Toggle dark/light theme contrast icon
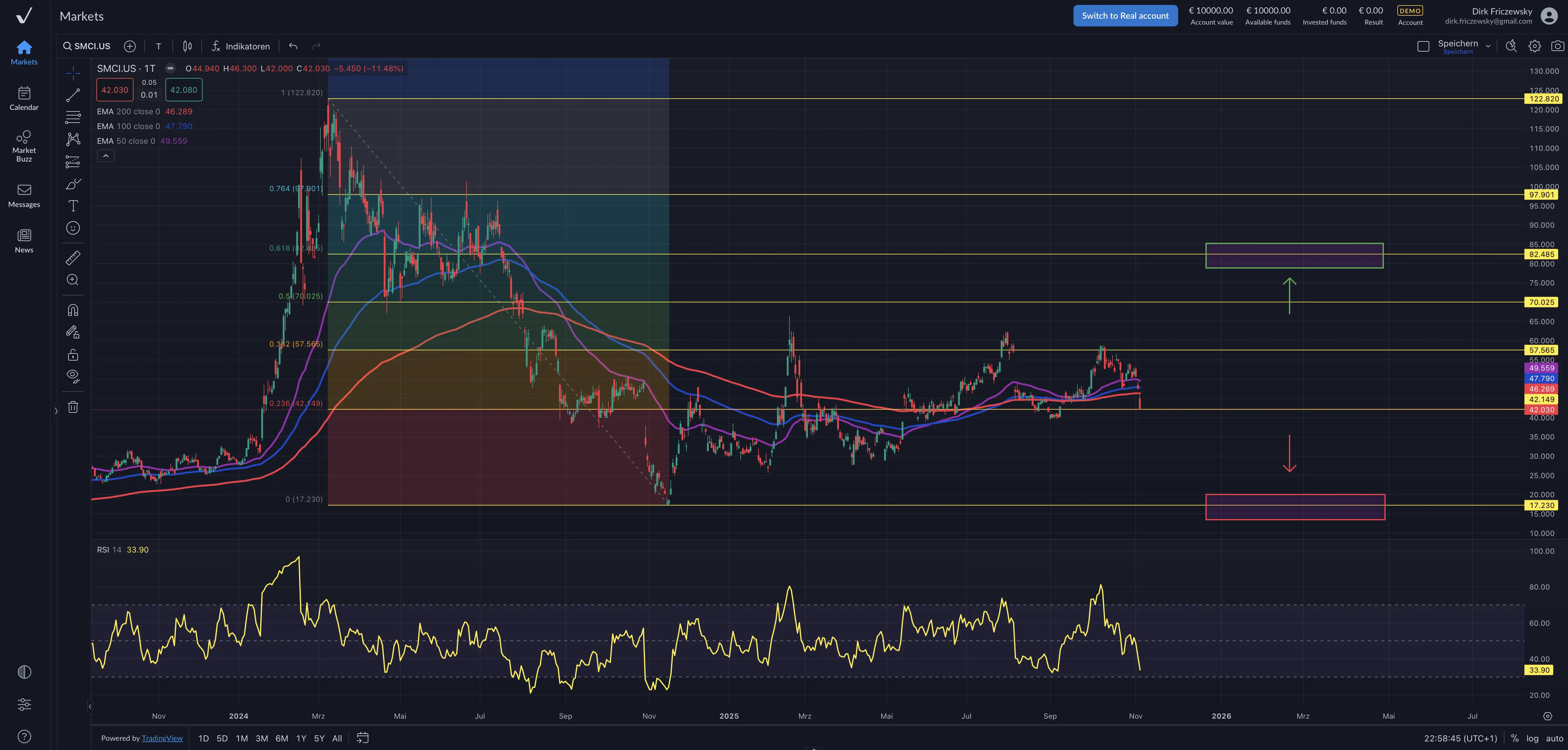This screenshot has width=1568, height=750. [24, 672]
